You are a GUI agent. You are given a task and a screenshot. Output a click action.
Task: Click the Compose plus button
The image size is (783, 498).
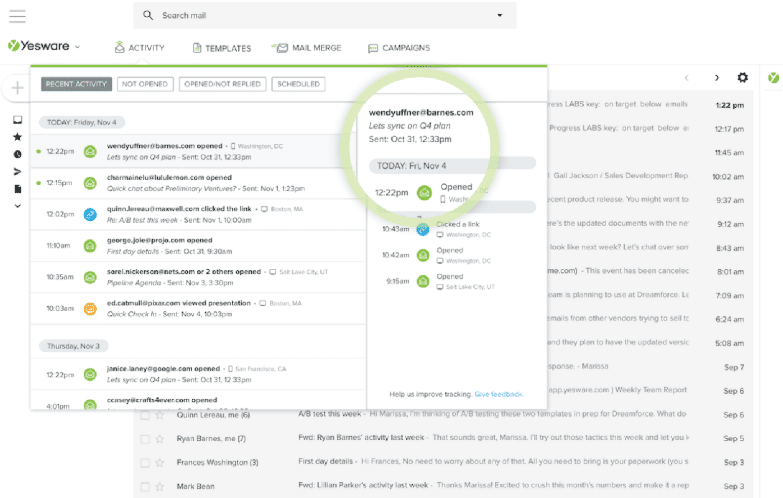(x=17, y=88)
